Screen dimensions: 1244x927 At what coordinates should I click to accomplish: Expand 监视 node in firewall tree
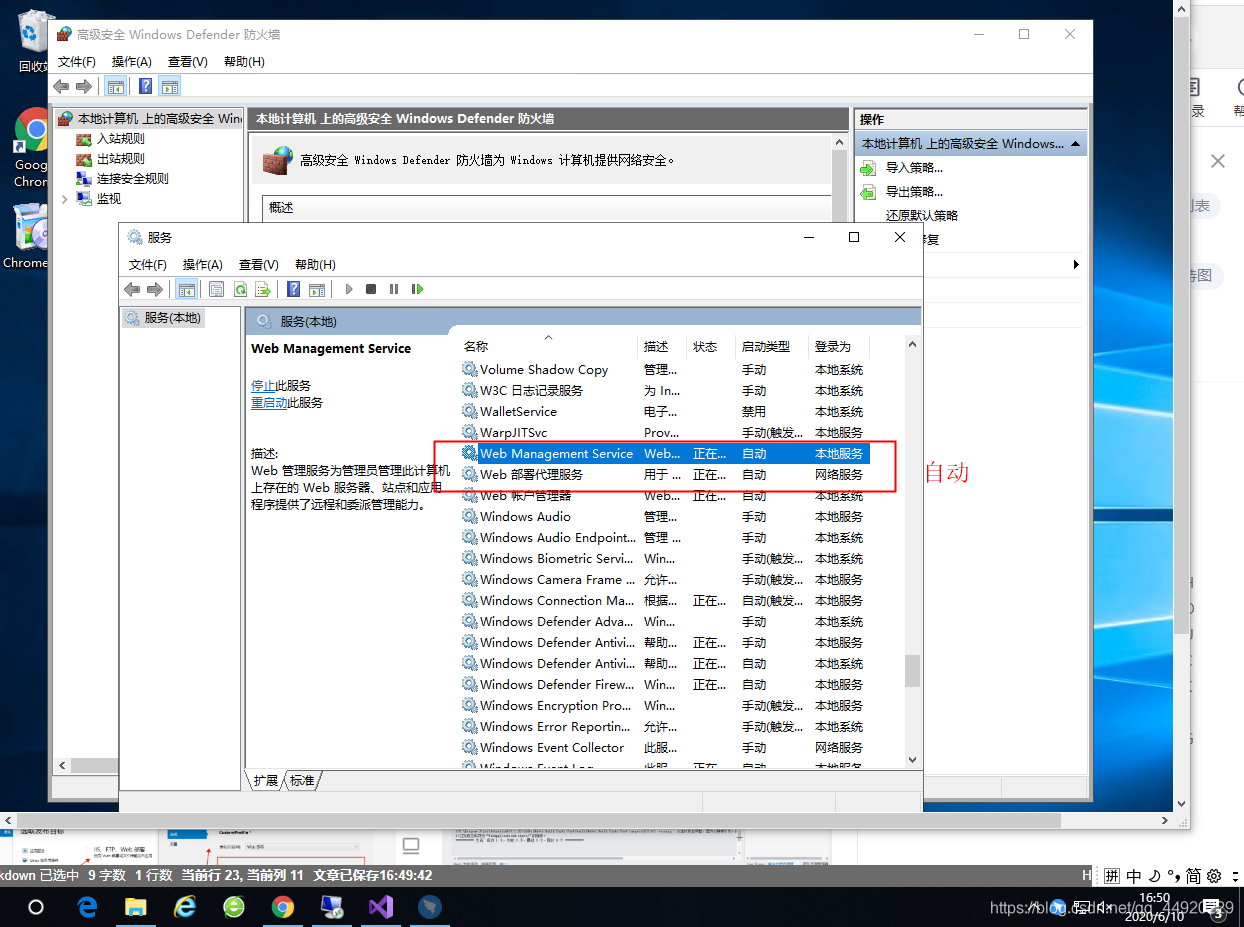[65, 199]
